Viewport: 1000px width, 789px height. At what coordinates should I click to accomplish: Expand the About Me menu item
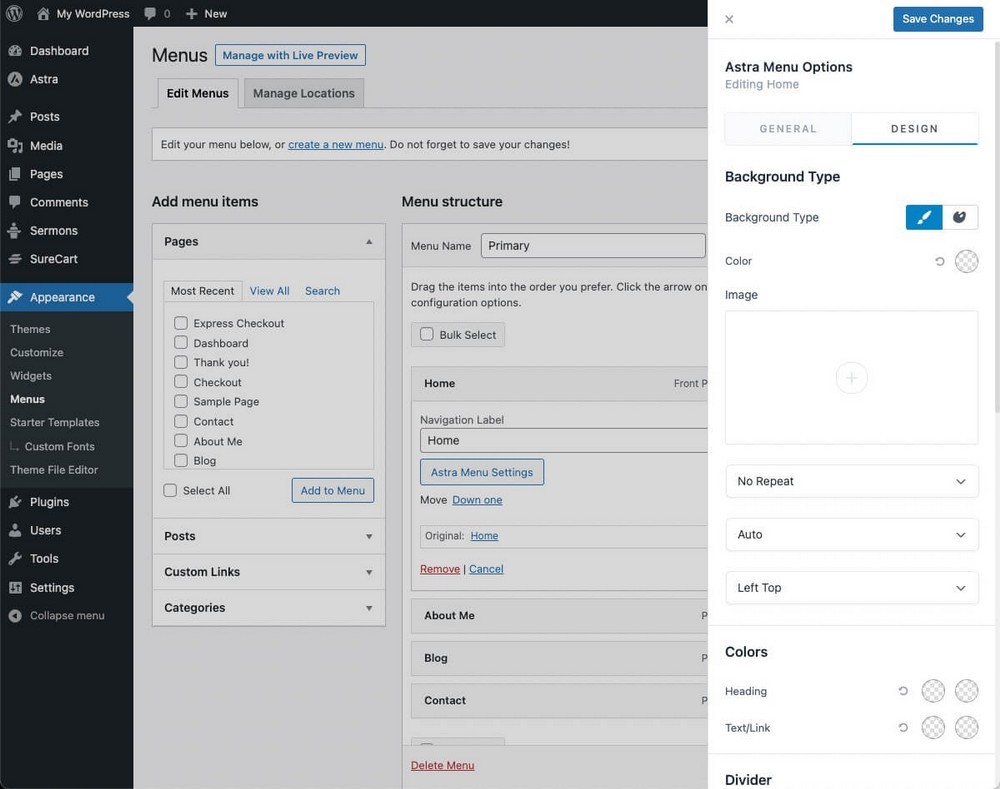tap(559, 616)
